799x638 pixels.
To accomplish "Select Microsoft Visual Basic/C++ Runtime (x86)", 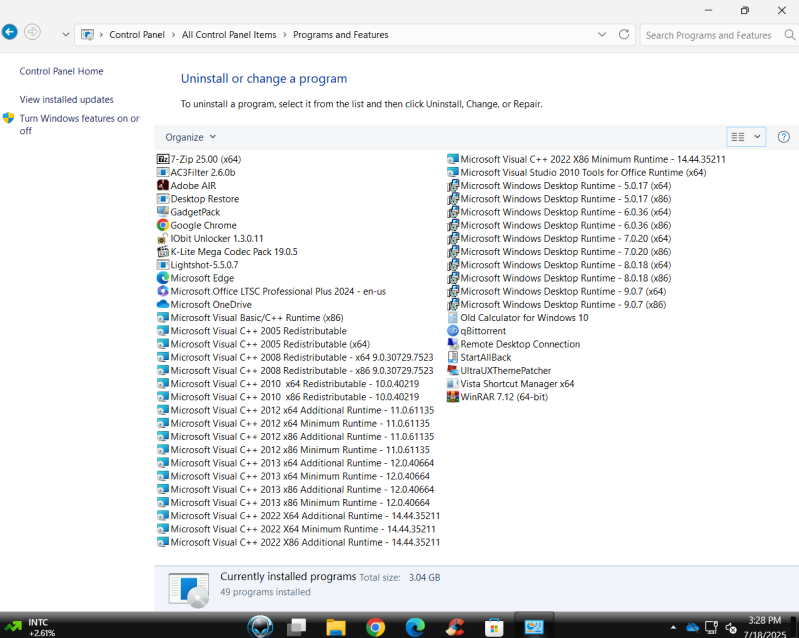I will pyautogui.click(x=250, y=317).
